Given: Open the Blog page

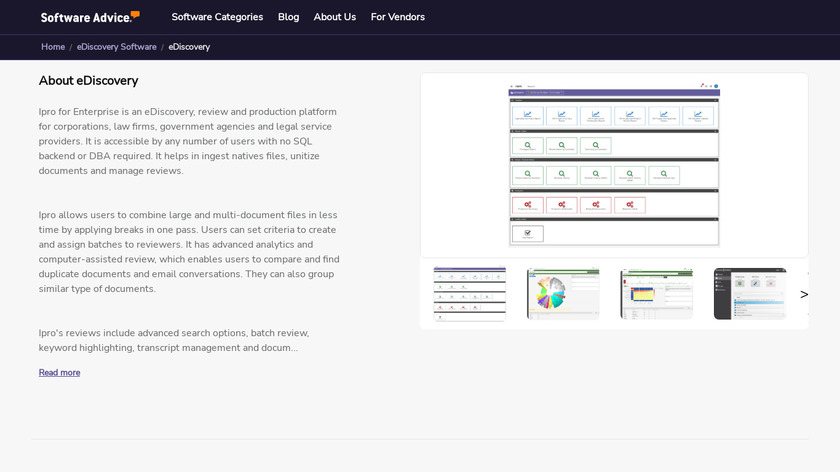Looking at the screenshot, I should (288, 17).
